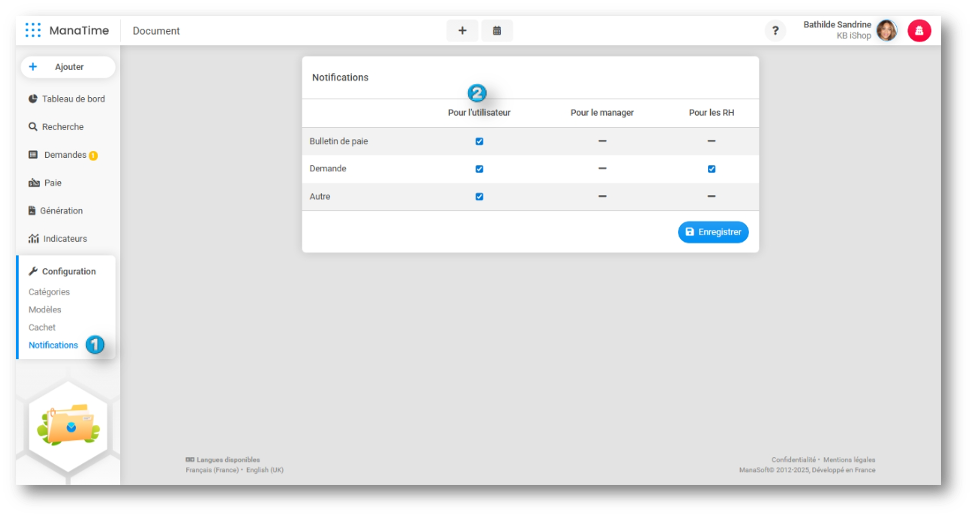Click the Notifications panel heading
The height and width of the screenshot is (516, 972).
(340, 78)
